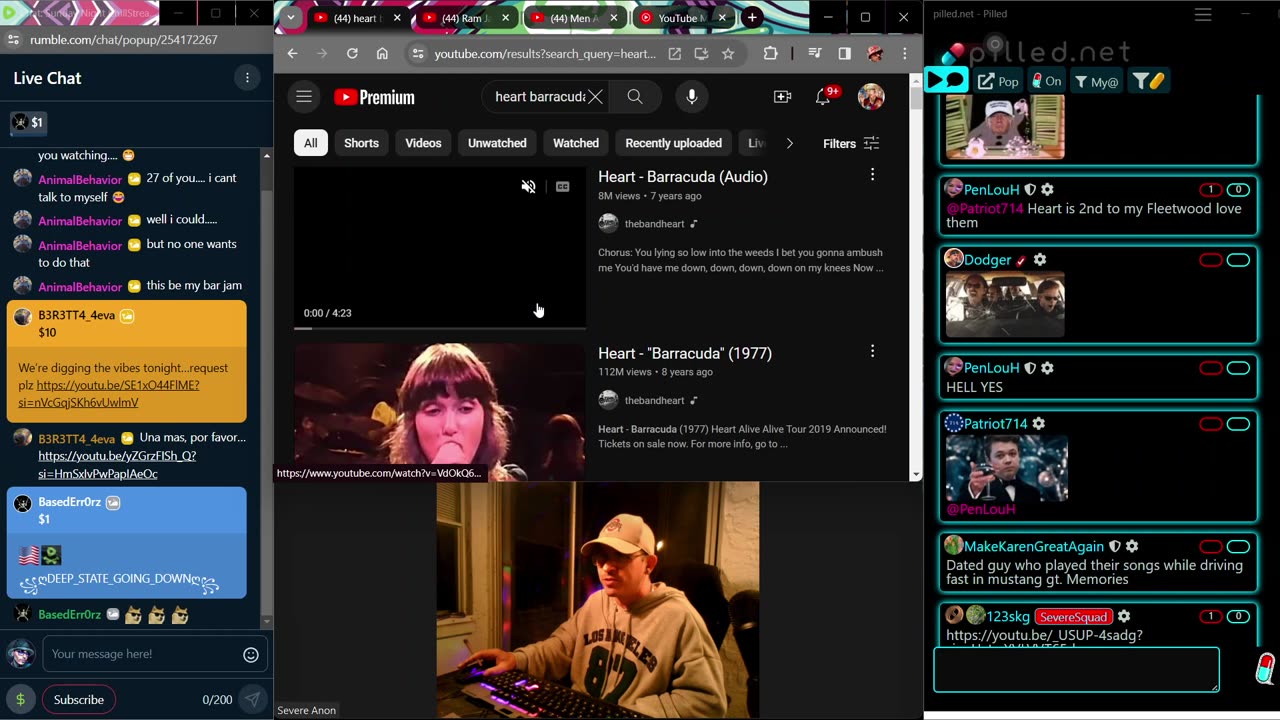Screen dimensions: 1280x720
Task: Click the Subscribe button in Rumble chat
Action: (79, 700)
